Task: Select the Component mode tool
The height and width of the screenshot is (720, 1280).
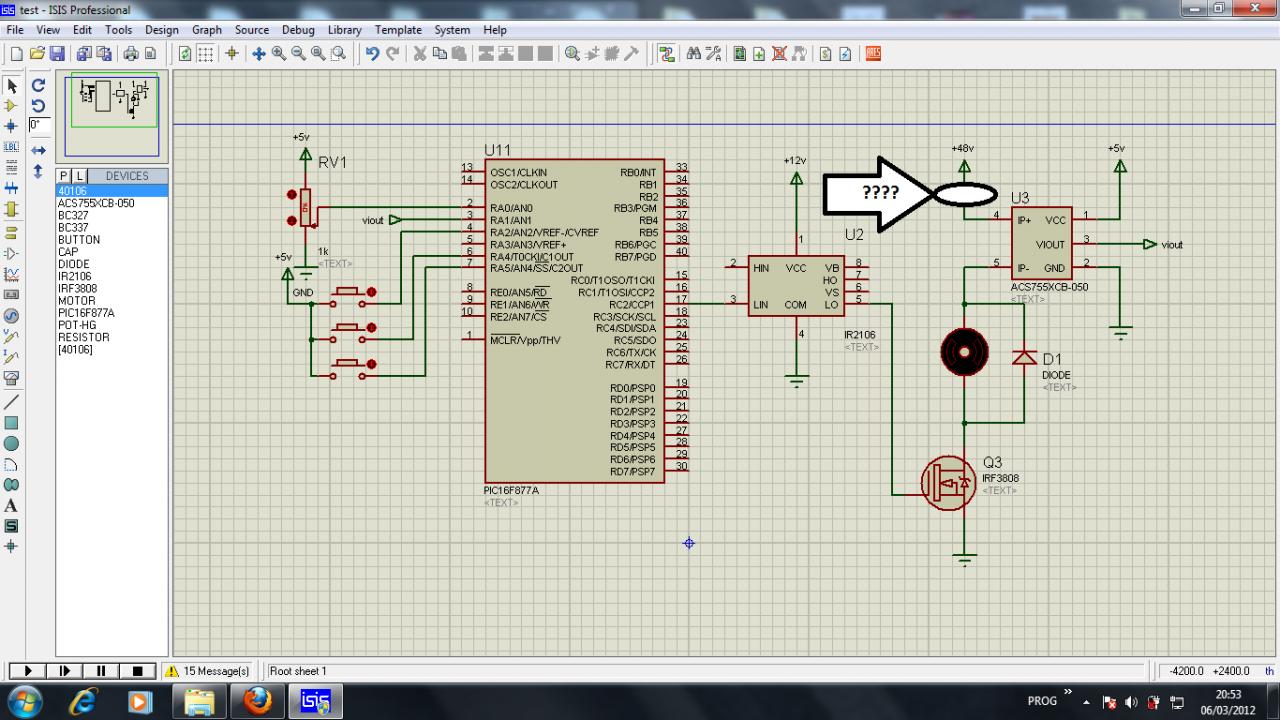Action: pos(12,105)
